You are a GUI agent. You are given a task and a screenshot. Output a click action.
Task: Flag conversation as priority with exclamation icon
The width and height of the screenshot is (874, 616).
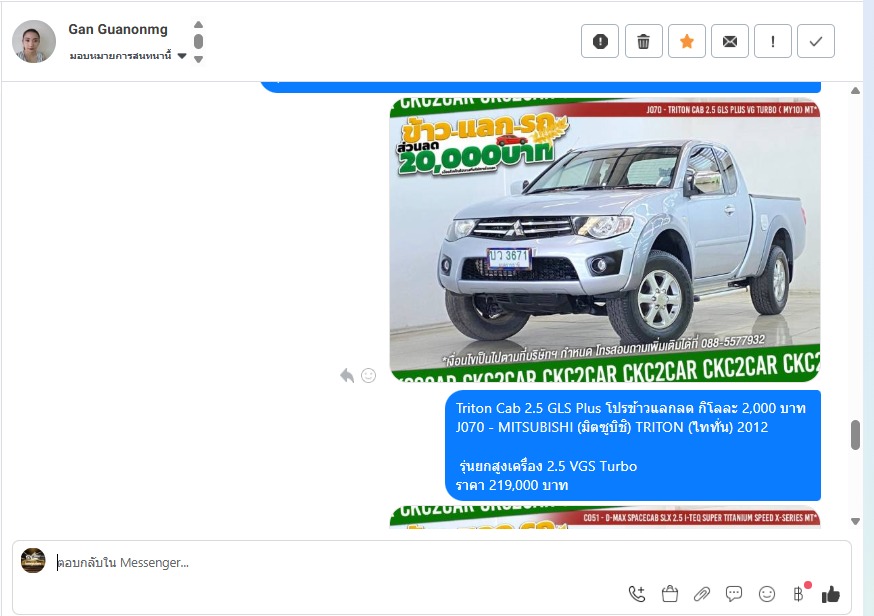[773, 41]
